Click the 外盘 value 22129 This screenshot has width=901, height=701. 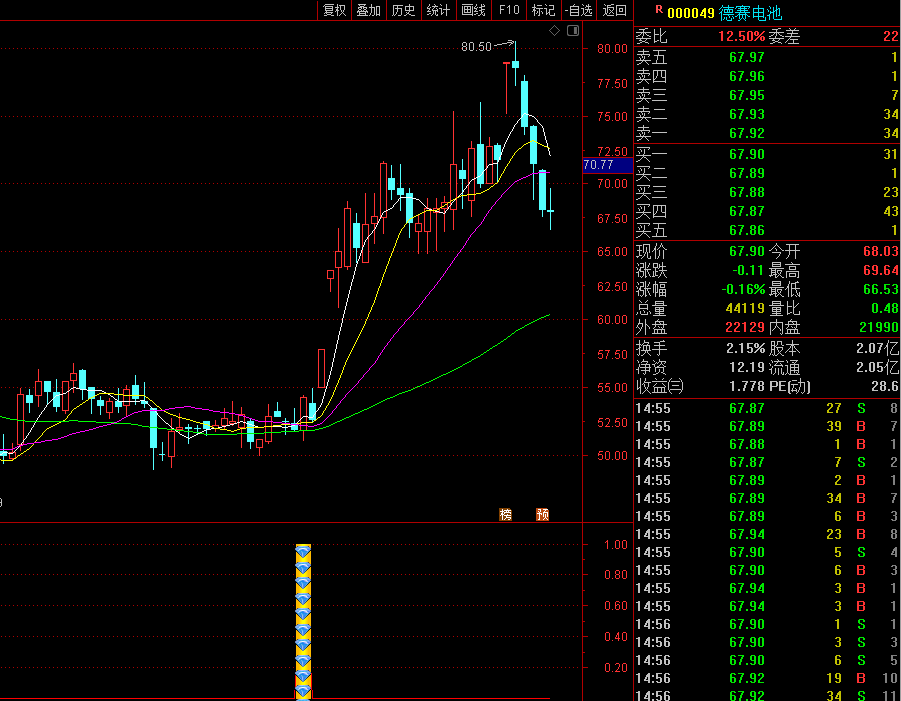tap(745, 327)
